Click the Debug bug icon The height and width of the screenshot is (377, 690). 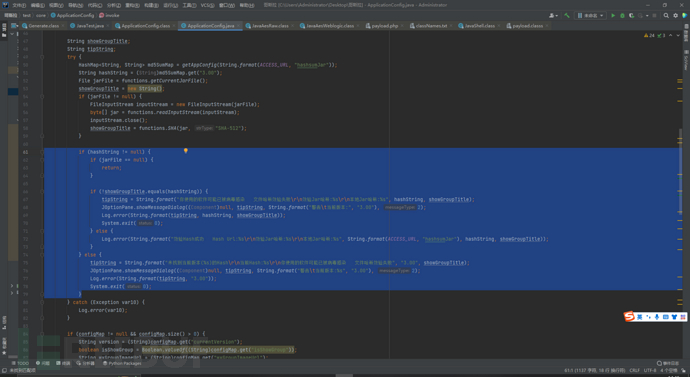click(622, 15)
